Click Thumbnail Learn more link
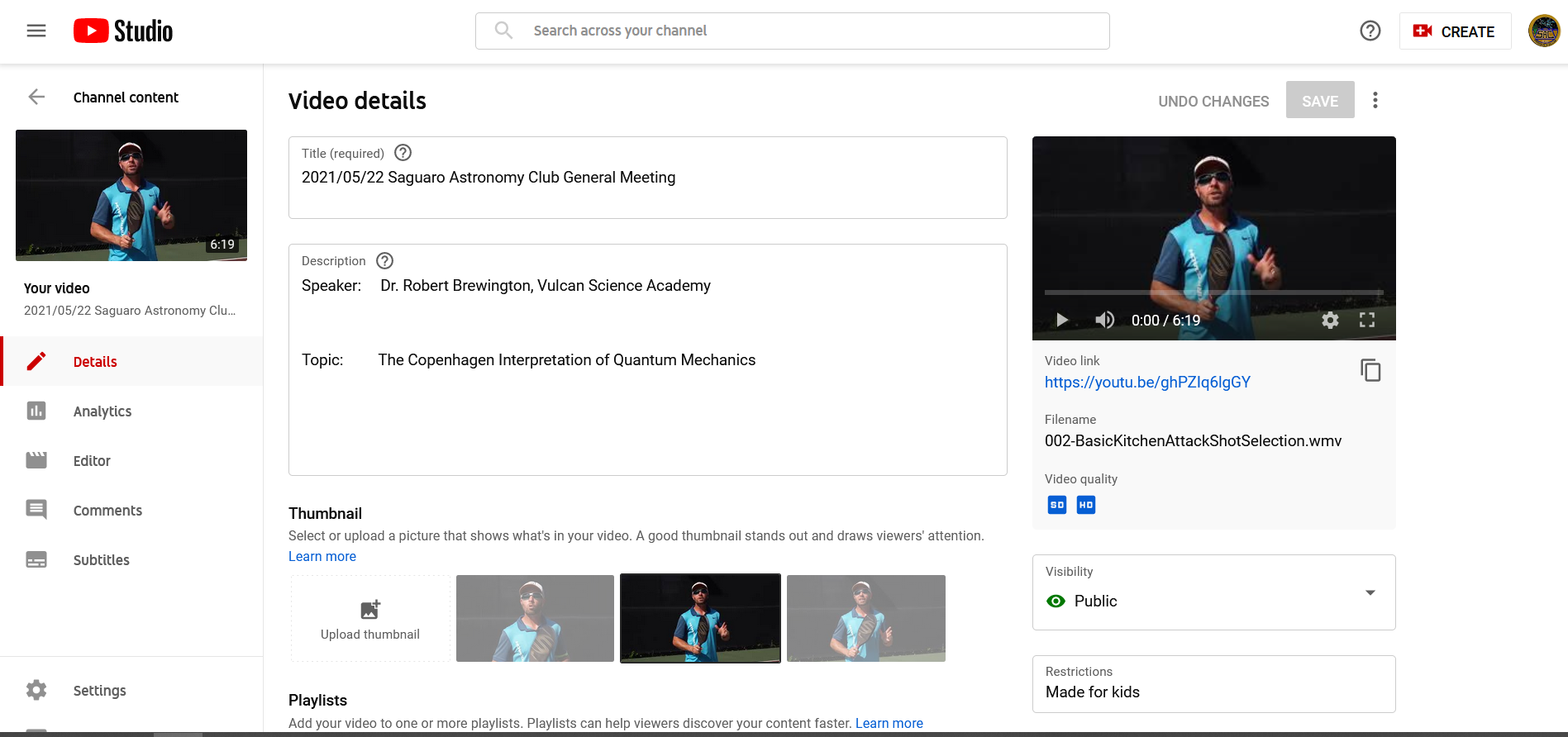 click(322, 556)
